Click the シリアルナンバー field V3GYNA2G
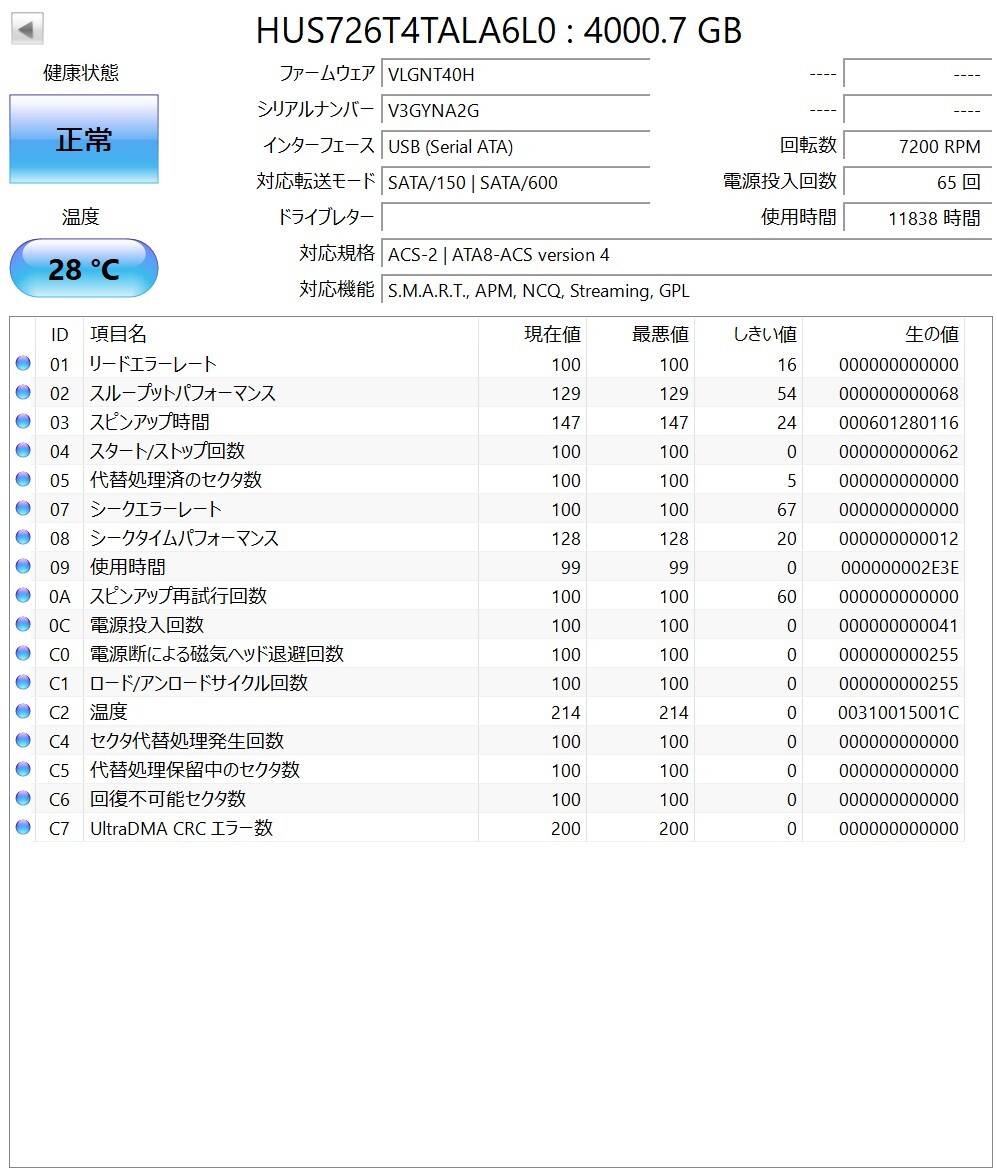 515,111
